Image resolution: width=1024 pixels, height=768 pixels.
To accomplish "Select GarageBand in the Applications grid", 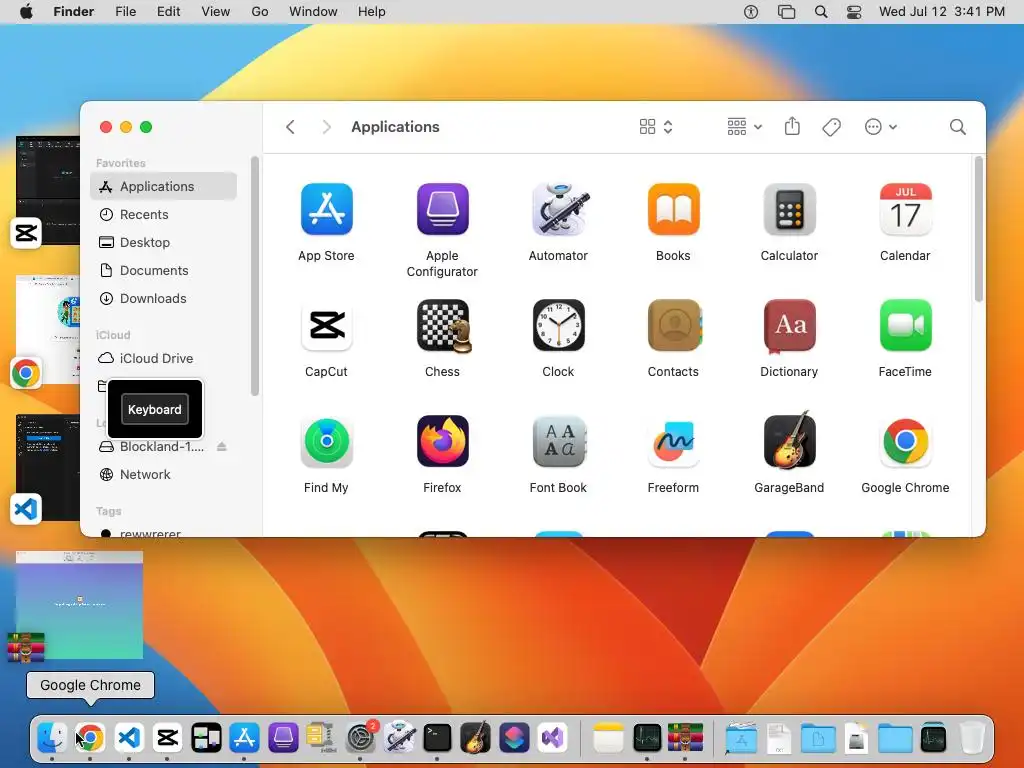I will click(790, 440).
